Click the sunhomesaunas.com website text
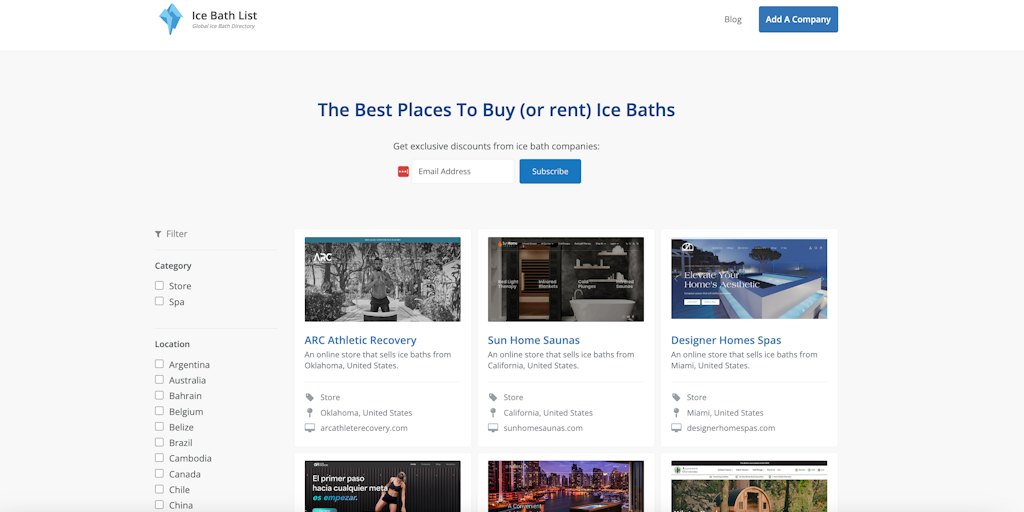 click(x=543, y=428)
